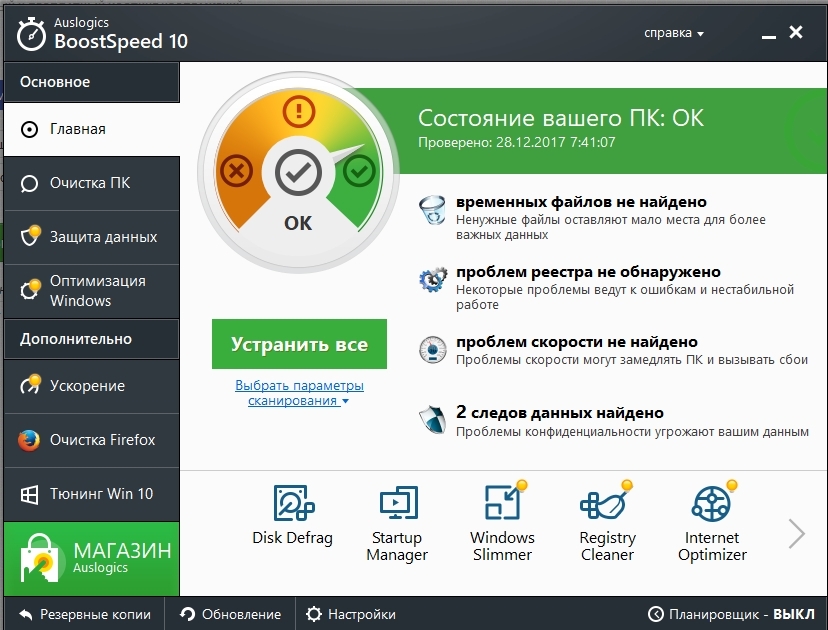This screenshot has width=828, height=630.
Task: Toggle the Планировщик scheduler ВЫКЛ switch
Action: (730, 614)
